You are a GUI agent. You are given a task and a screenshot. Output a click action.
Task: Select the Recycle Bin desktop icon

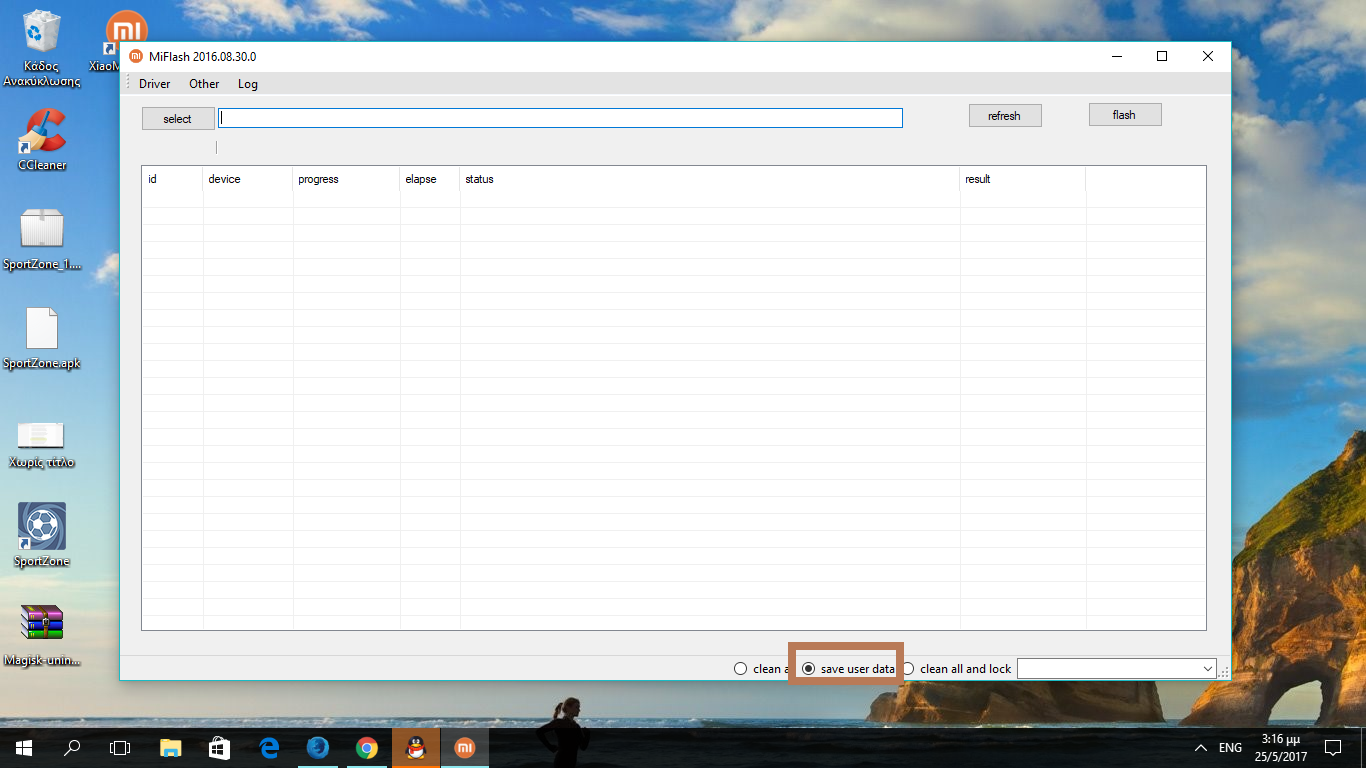point(42,34)
